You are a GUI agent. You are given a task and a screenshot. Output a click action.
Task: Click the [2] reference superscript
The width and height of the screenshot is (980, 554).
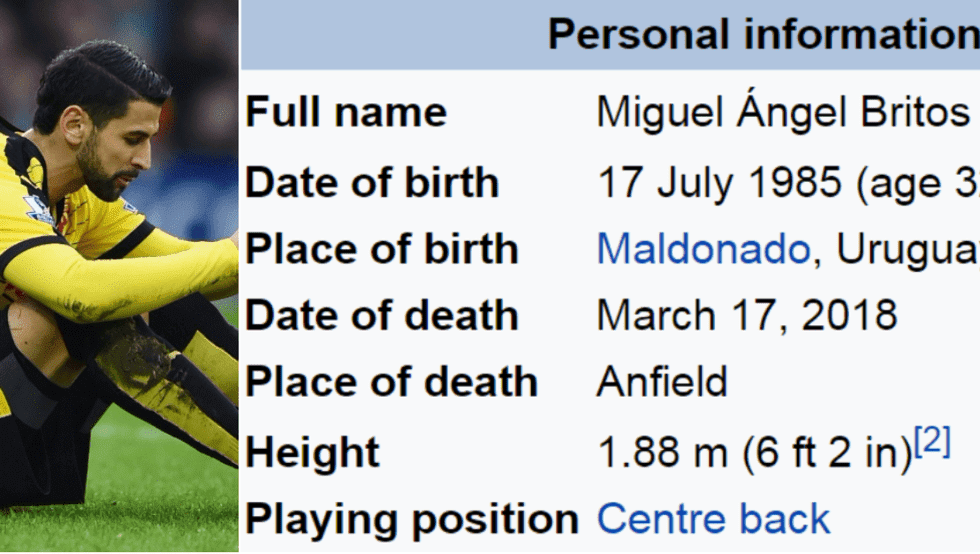931,441
